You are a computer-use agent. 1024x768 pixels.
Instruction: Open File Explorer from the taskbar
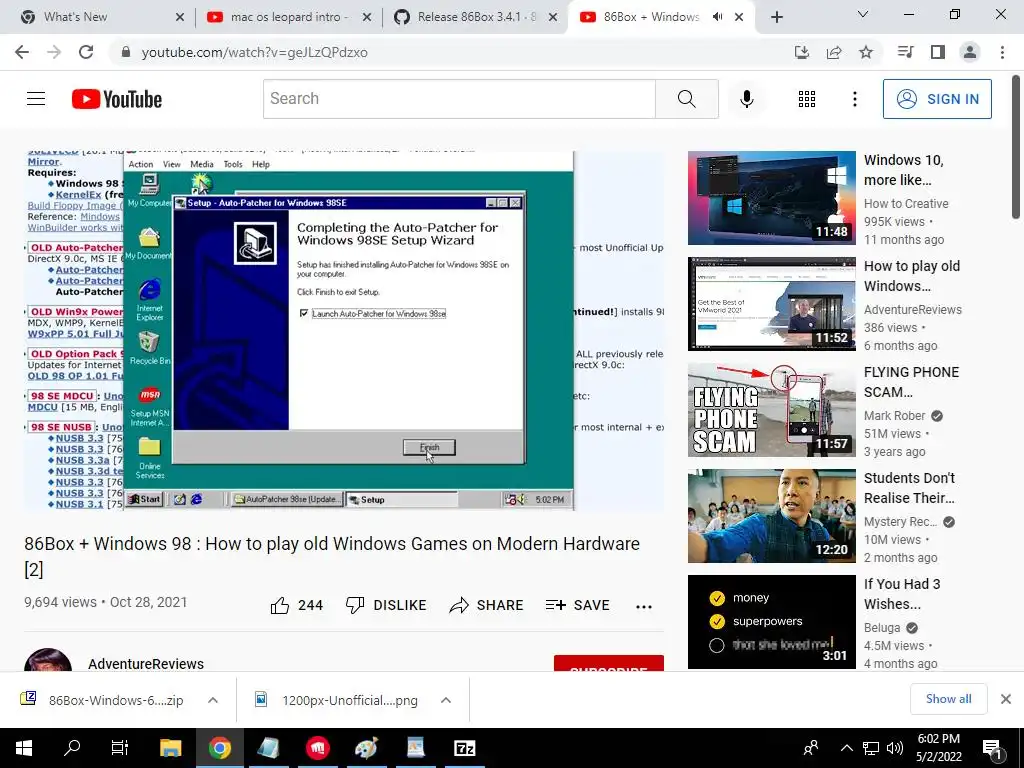pos(170,748)
